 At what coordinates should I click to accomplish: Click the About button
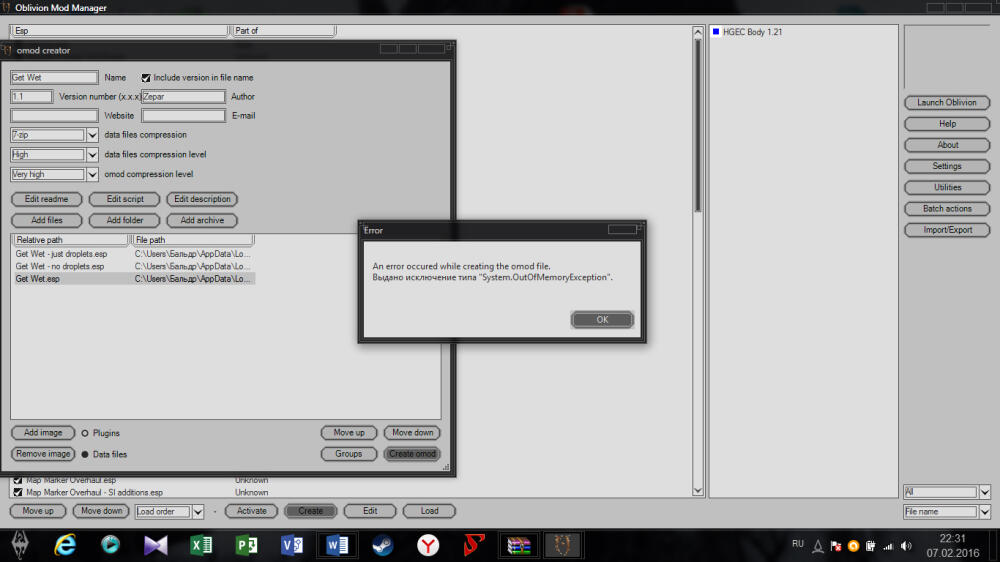click(947, 145)
